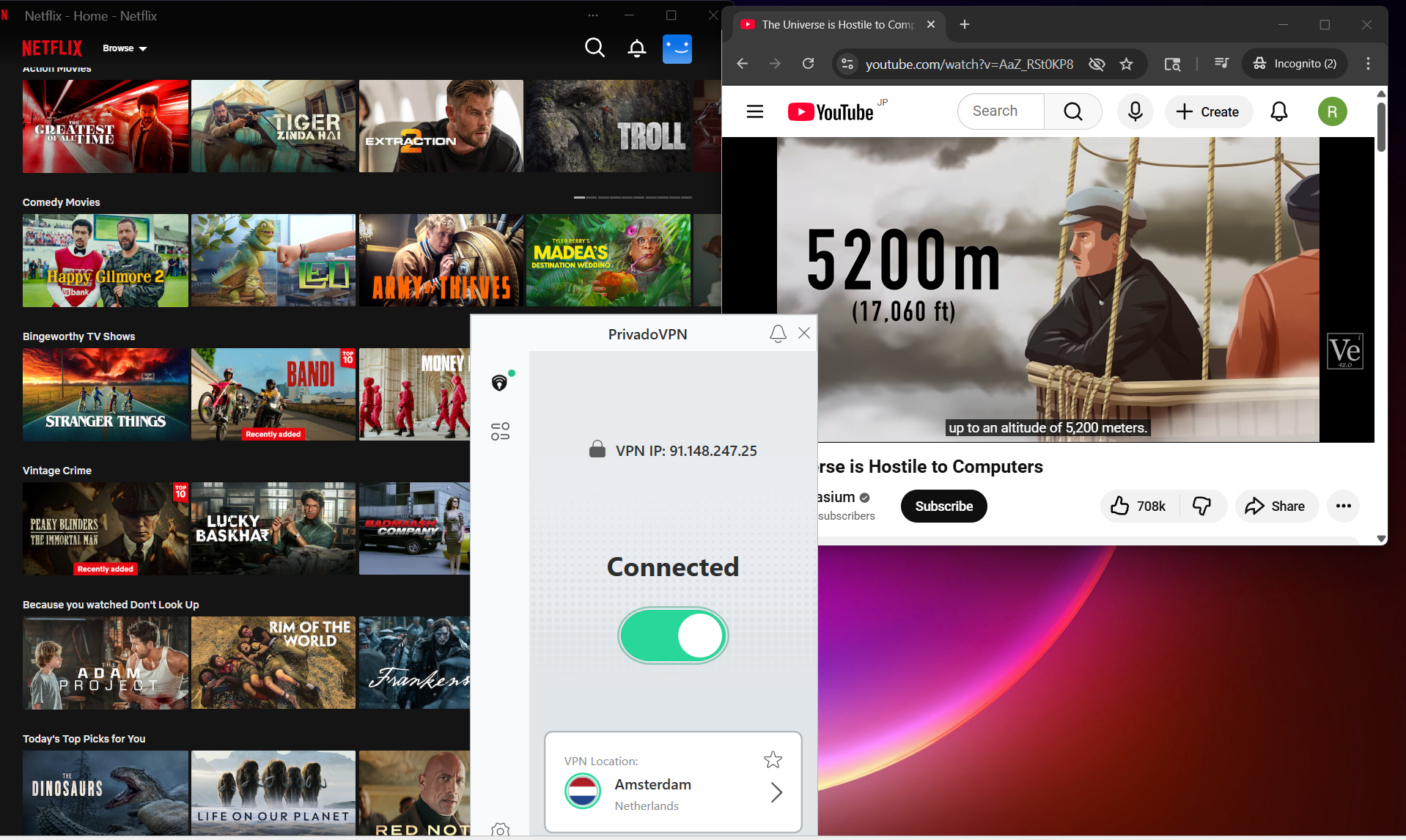This screenshot has height=840, width=1406.
Task: Open Incognito (2) indicator
Action: [x=1295, y=64]
